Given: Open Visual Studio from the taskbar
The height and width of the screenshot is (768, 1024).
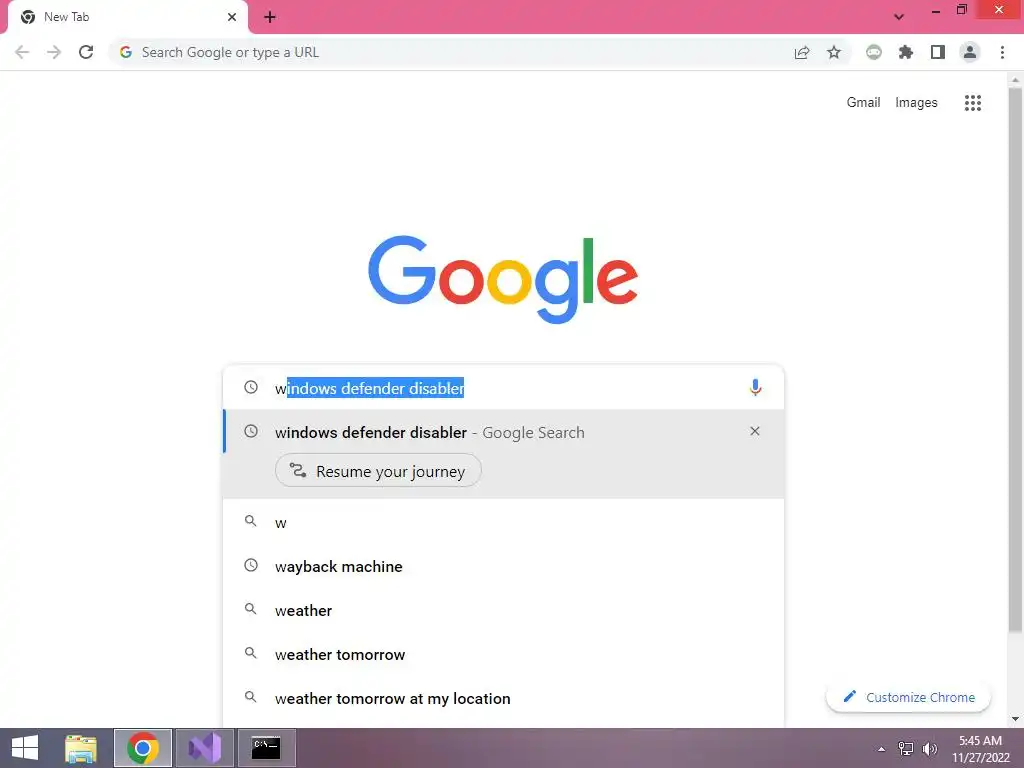Looking at the screenshot, I should coord(204,748).
